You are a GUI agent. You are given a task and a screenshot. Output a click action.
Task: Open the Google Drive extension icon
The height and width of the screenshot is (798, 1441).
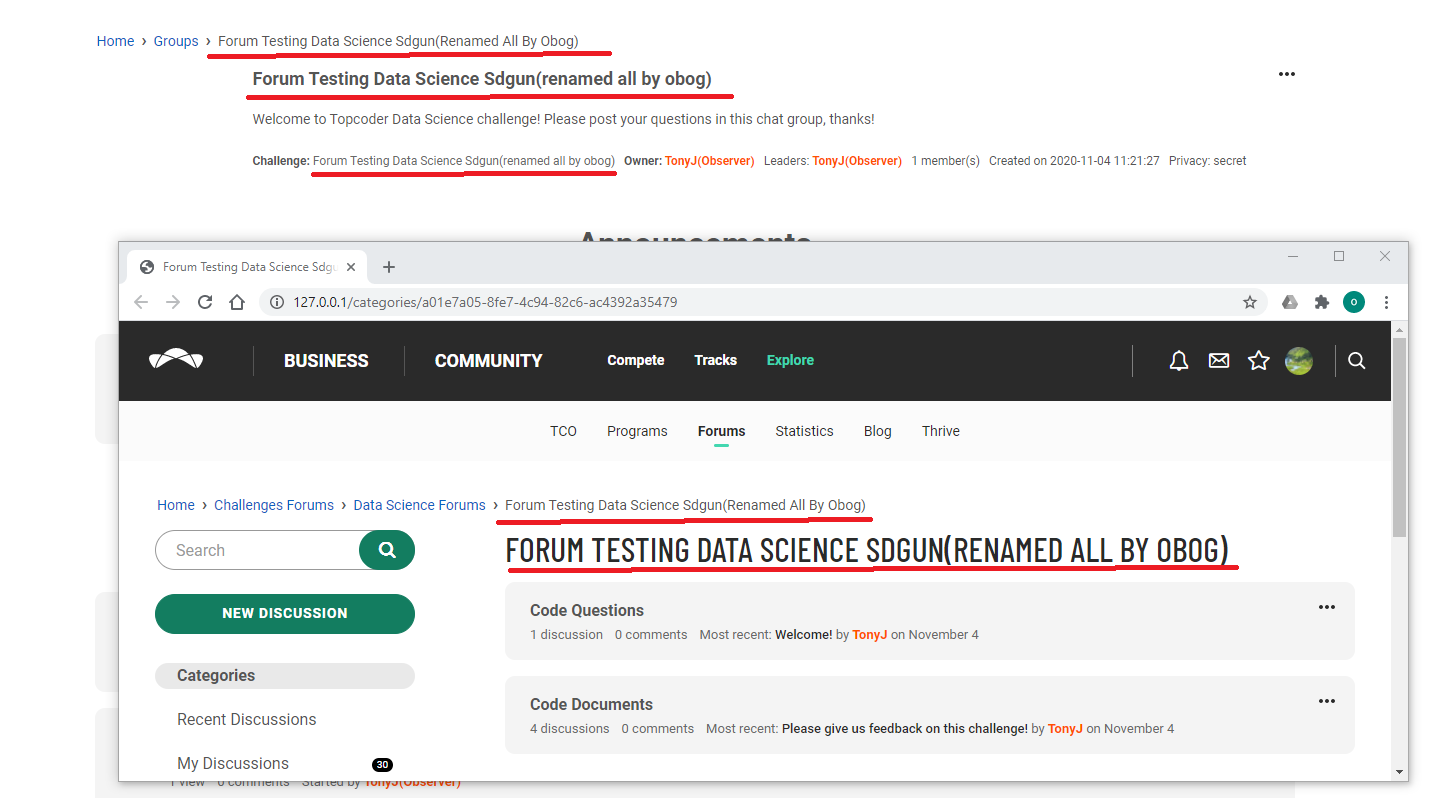tap(1290, 302)
